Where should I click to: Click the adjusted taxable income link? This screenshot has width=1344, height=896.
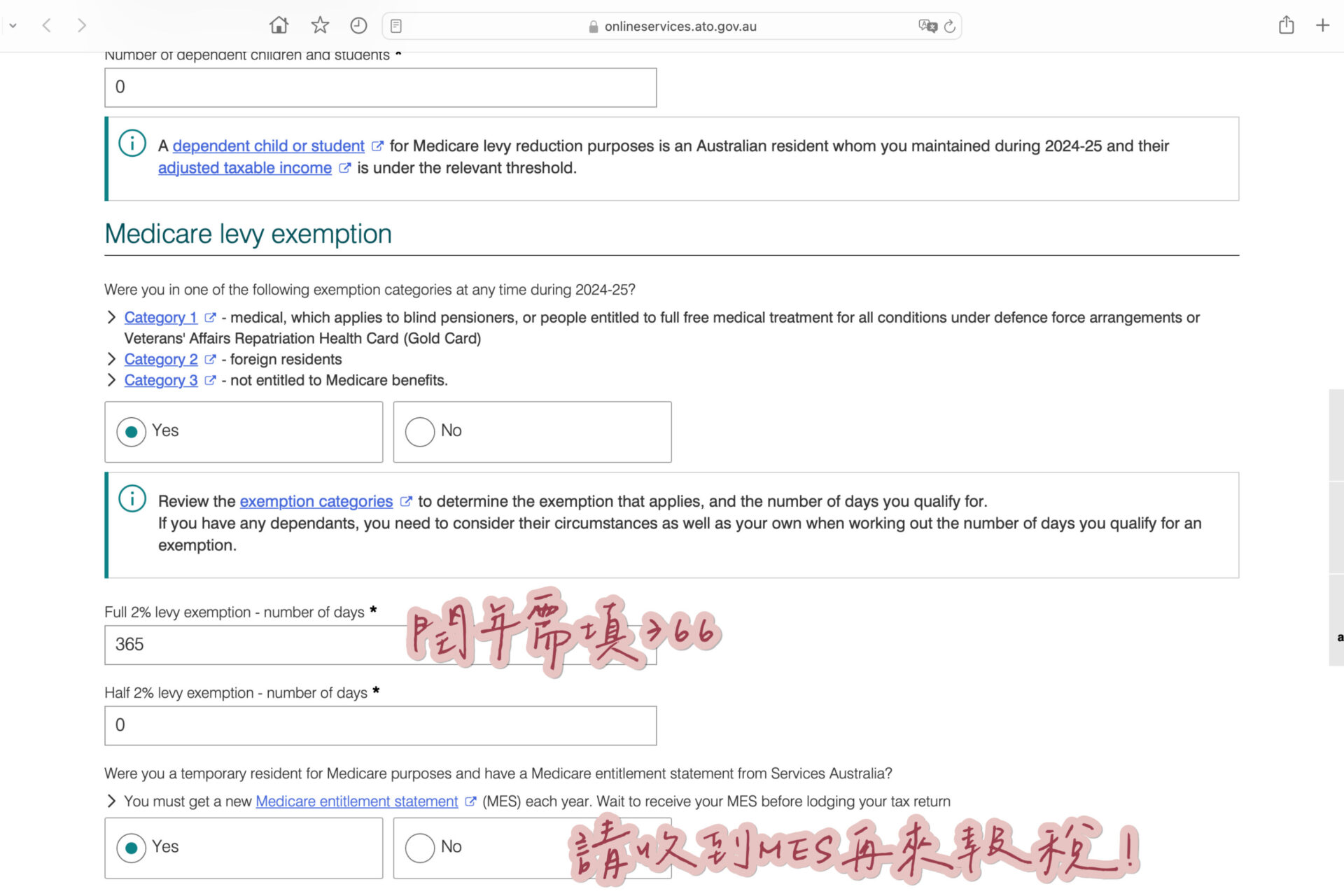click(x=244, y=168)
